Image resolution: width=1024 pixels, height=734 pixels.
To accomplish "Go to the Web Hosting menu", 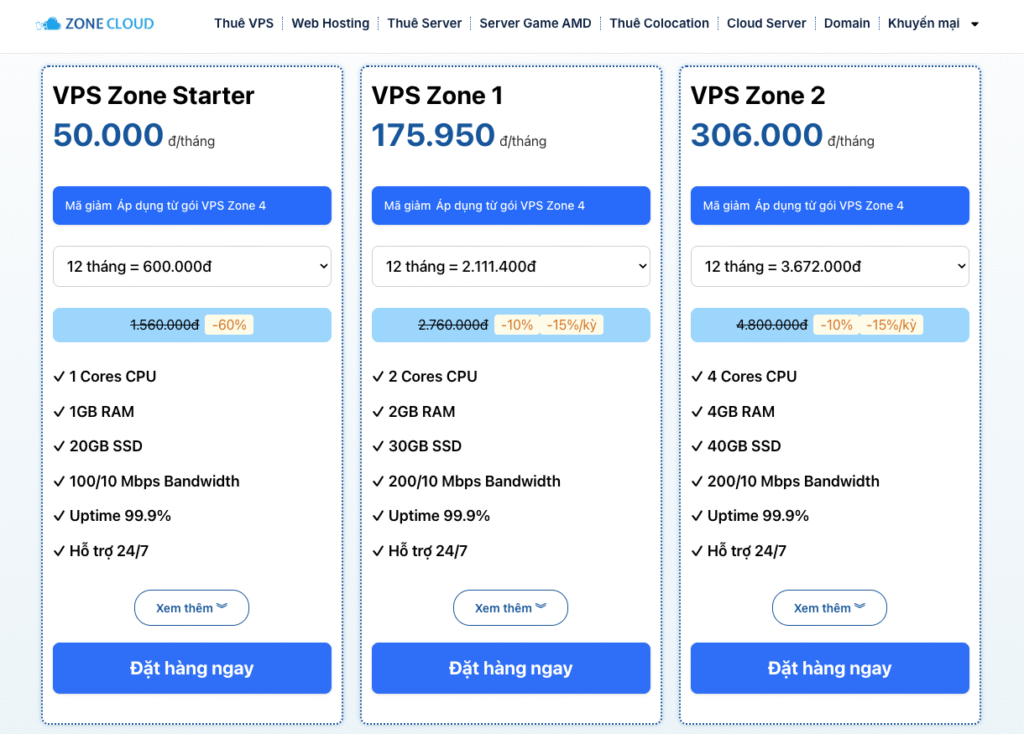I will point(330,23).
